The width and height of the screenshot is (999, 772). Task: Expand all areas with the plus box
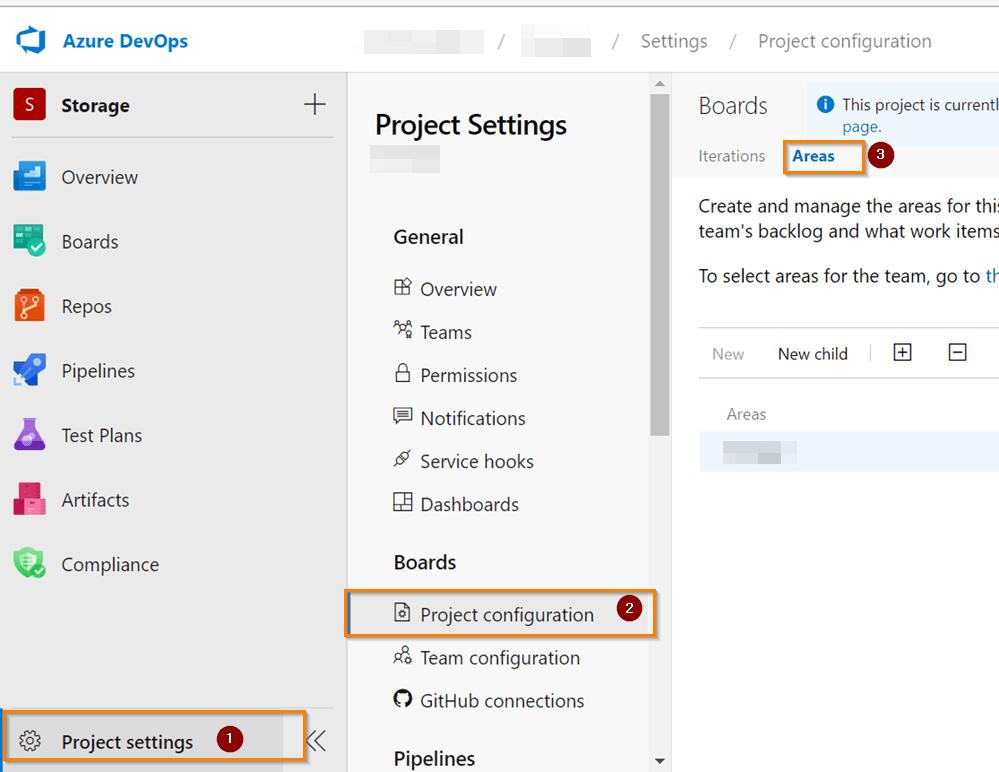click(x=902, y=352)
